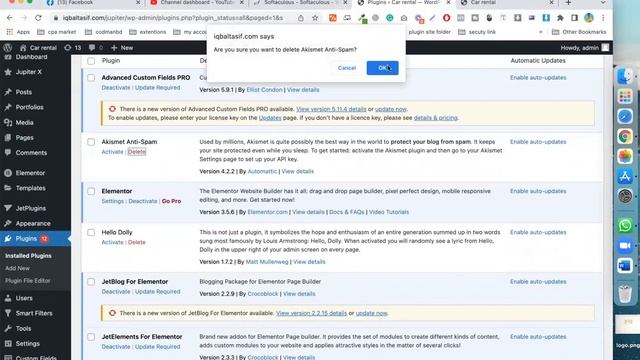Bookmark page with the star icon

[x=315, y=18]
